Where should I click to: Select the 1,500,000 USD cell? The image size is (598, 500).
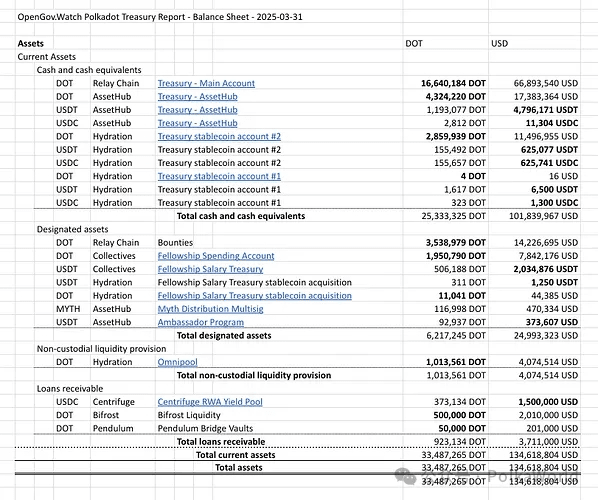click(548, 402)
